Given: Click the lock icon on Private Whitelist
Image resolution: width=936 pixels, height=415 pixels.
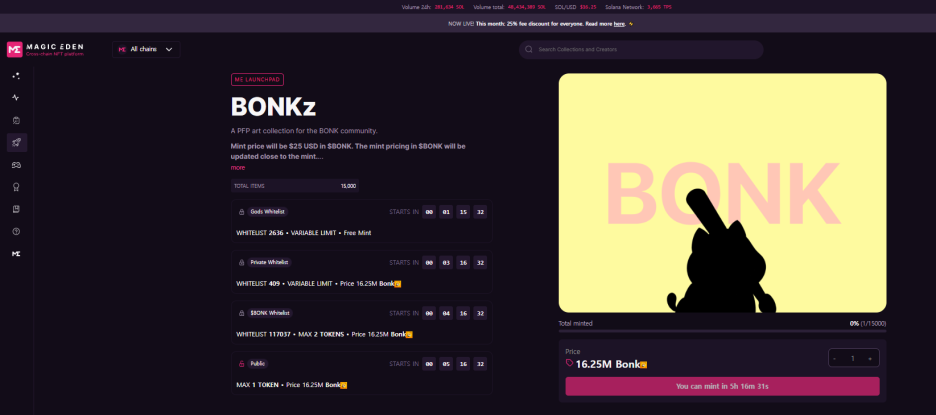Looking at the screenshot, I should pyautogui.click(x=241, y=263).
